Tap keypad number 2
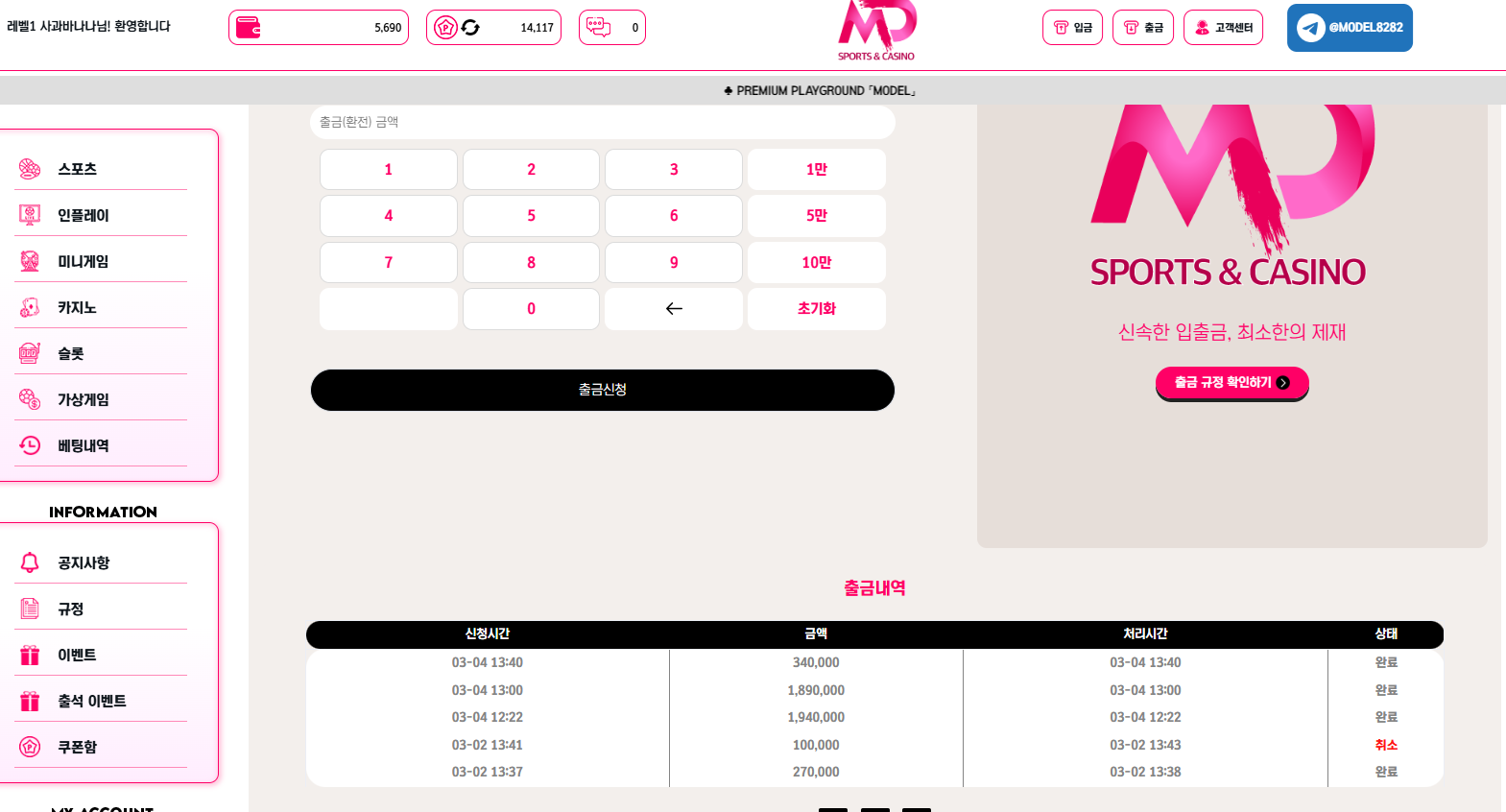 (531, 169)
